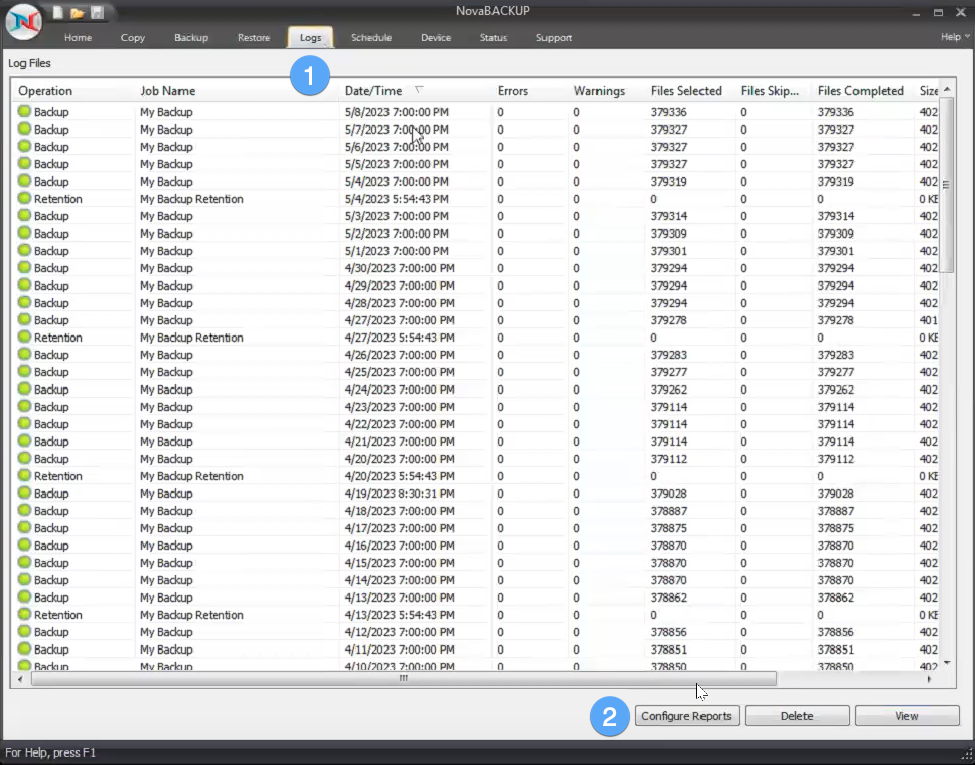
Task: Click the horizontal scrollbar left arrow
Action: tap(20, 679)
